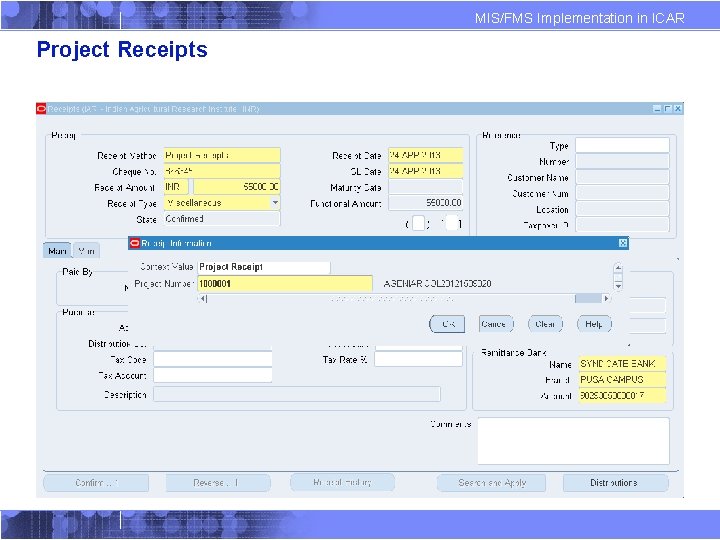Image resolution: width=720 pixels, height=540 pixels.
Task: Click scroll up arrow in Receipt Information
Action: 618,267
